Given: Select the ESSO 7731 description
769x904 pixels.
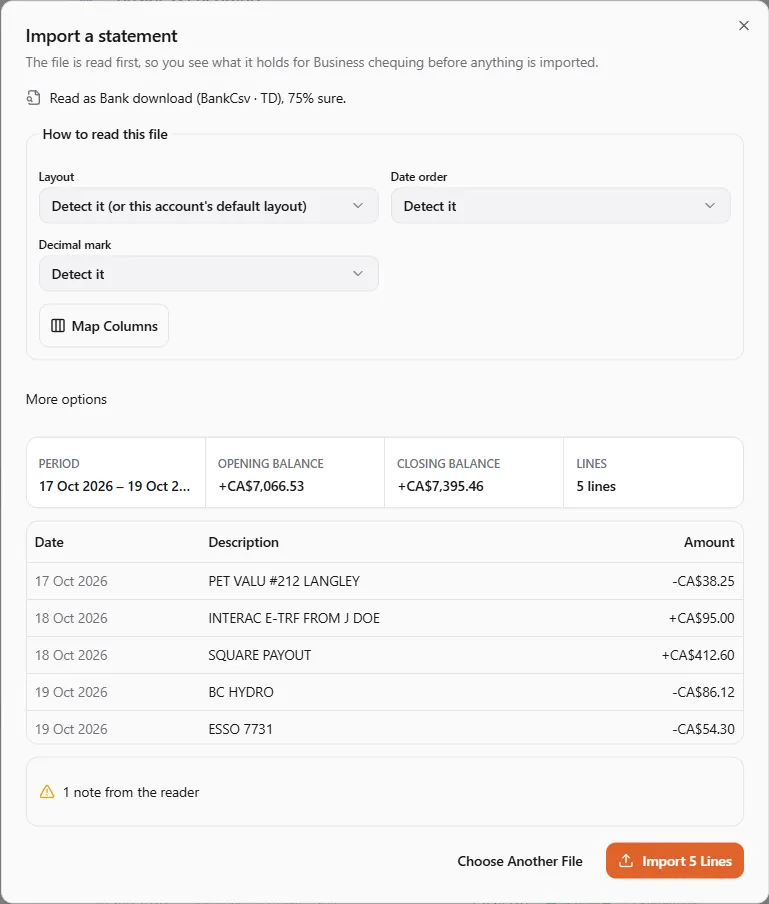Looking at the screenshot, I should (240, 729).
